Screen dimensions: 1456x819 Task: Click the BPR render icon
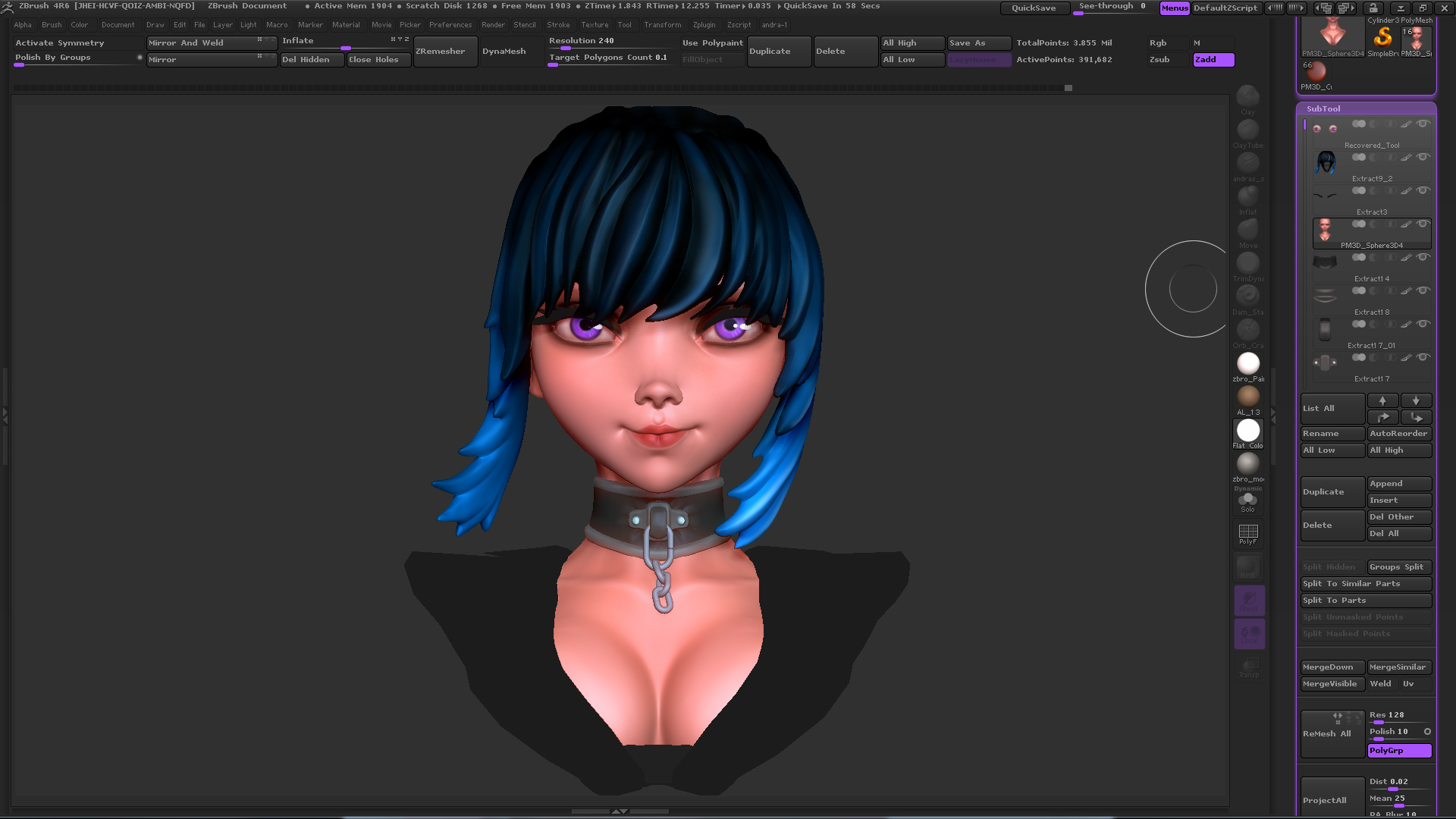point(1248,566)
